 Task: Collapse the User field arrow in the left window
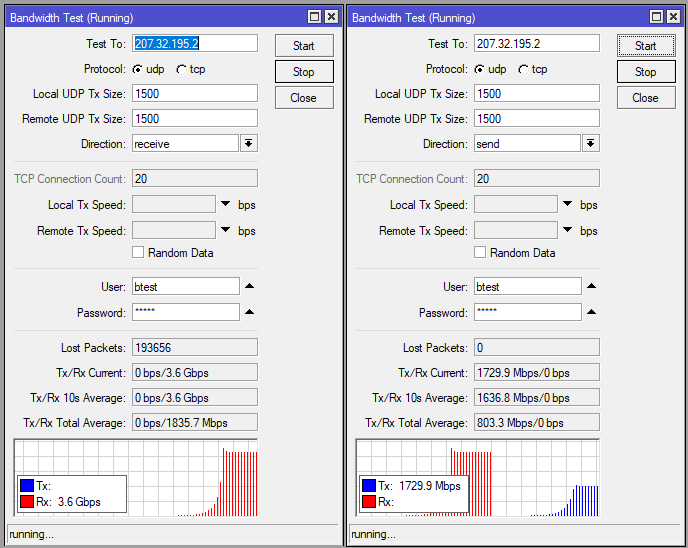pyautogui.click(x=250, y=286)
